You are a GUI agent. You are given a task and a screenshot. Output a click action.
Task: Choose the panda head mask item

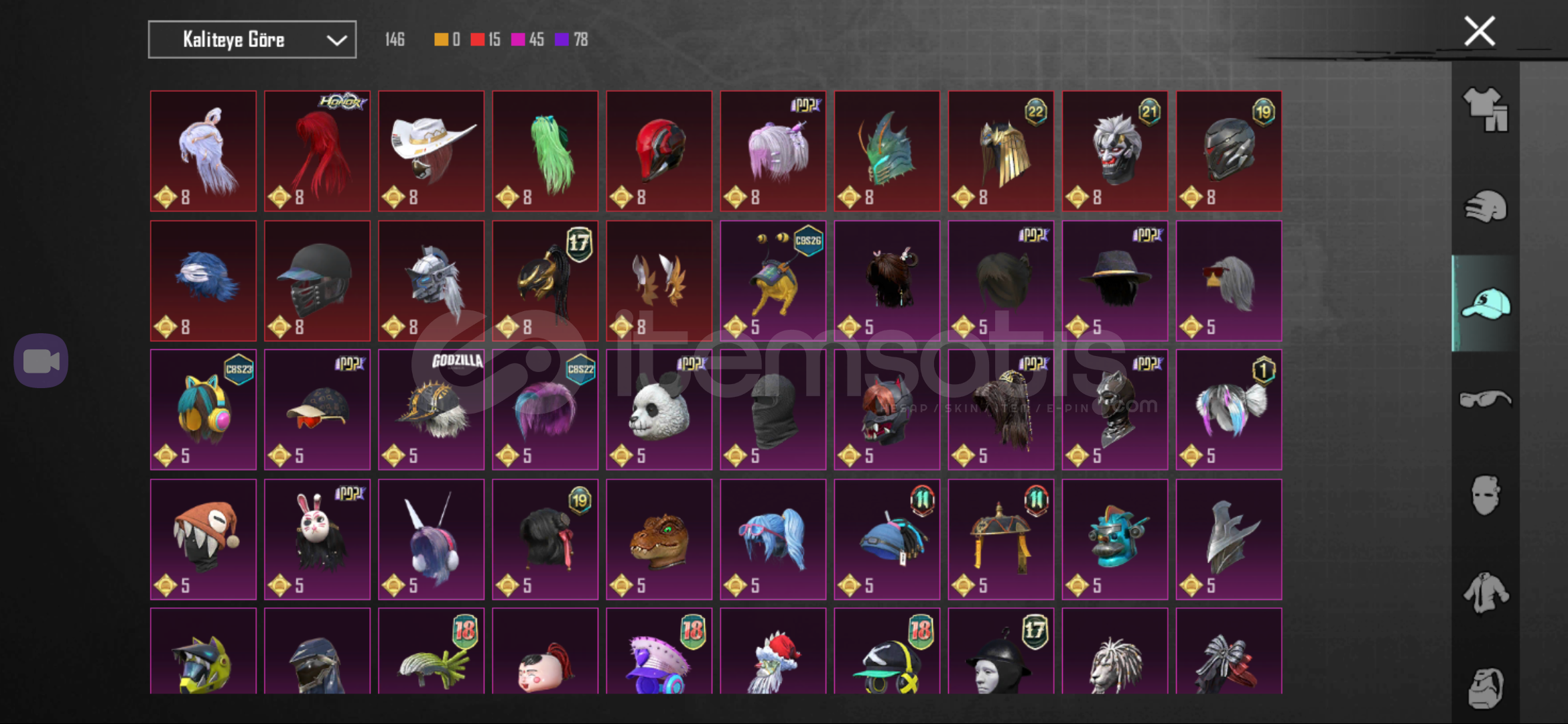[x=659, y=410]
